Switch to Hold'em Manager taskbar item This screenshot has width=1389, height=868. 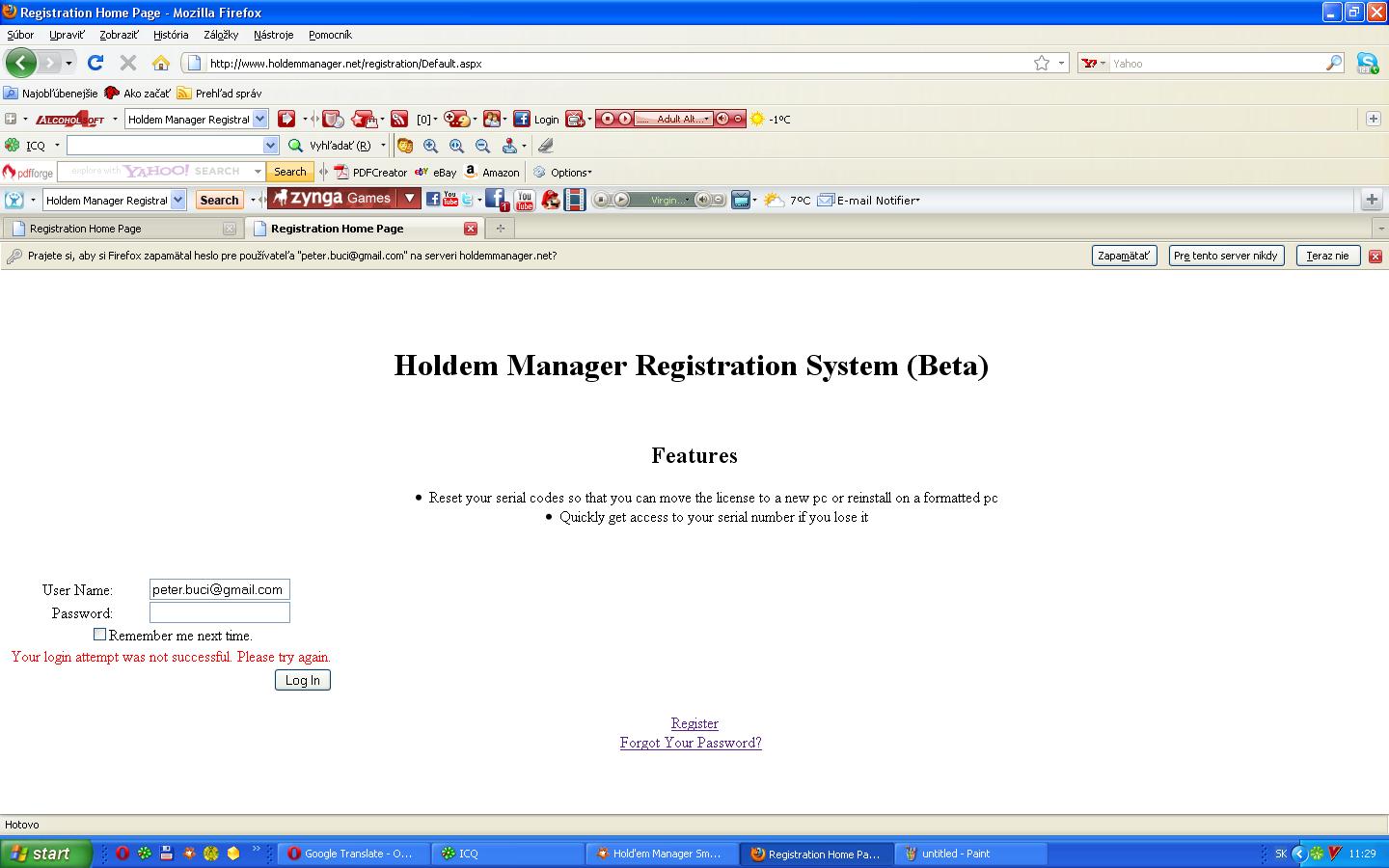(x=663, y=854)
